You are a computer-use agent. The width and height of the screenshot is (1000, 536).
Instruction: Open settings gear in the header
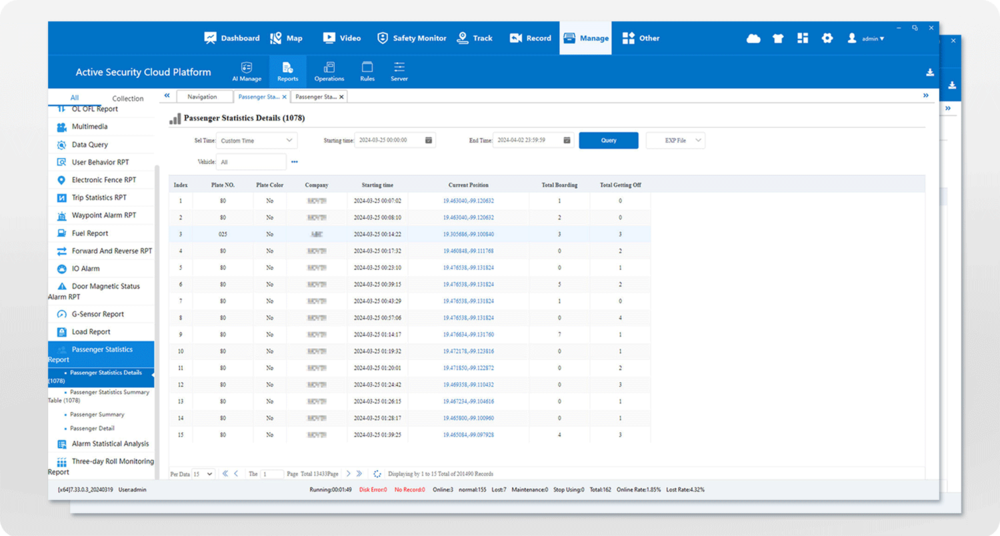(x=827, y=38)
